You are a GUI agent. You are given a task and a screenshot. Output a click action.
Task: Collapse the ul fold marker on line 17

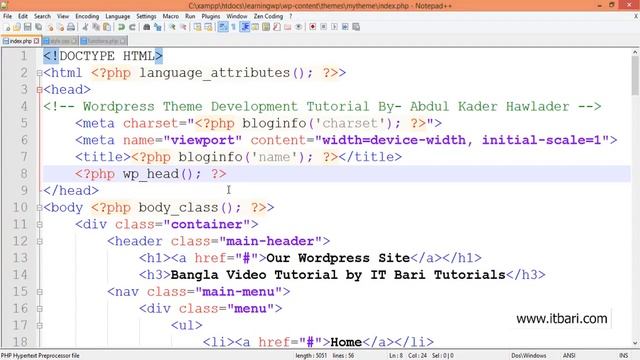pos(39,326)
